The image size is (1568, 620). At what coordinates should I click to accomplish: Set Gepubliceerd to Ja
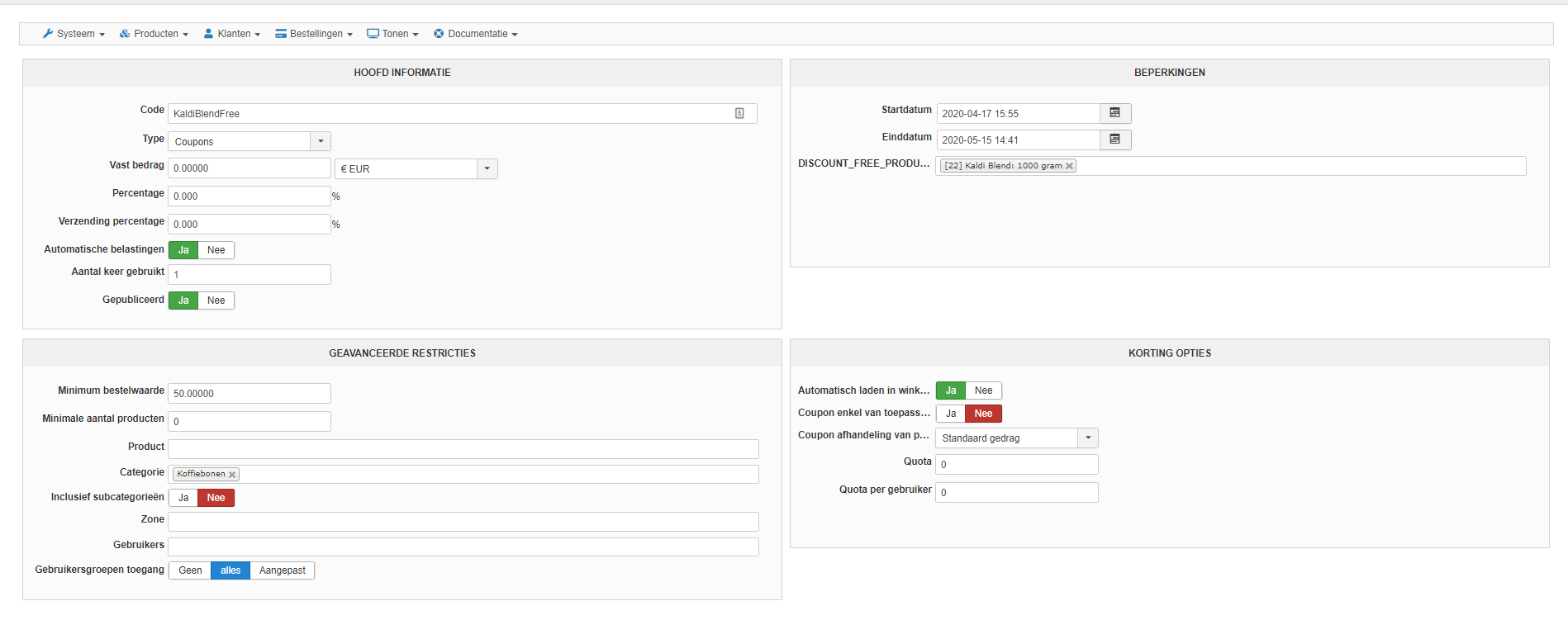click(183, 301)
